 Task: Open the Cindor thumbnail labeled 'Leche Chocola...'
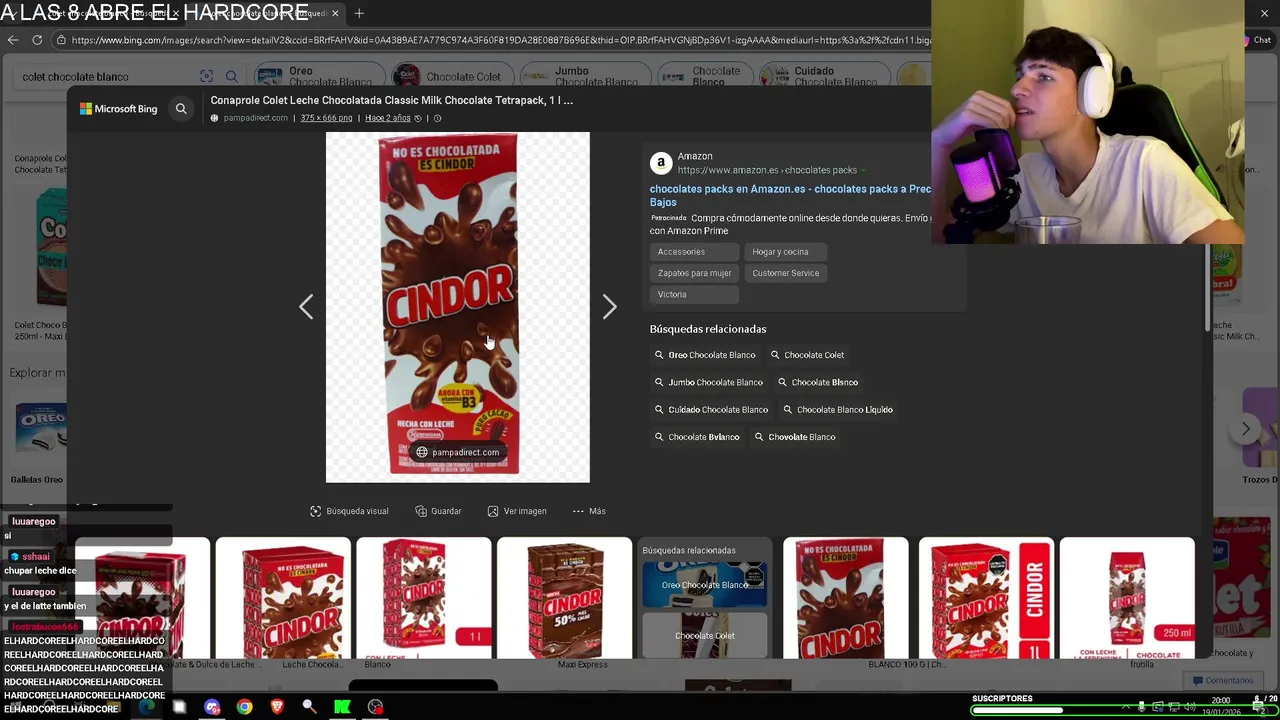(x=283, y=599)
